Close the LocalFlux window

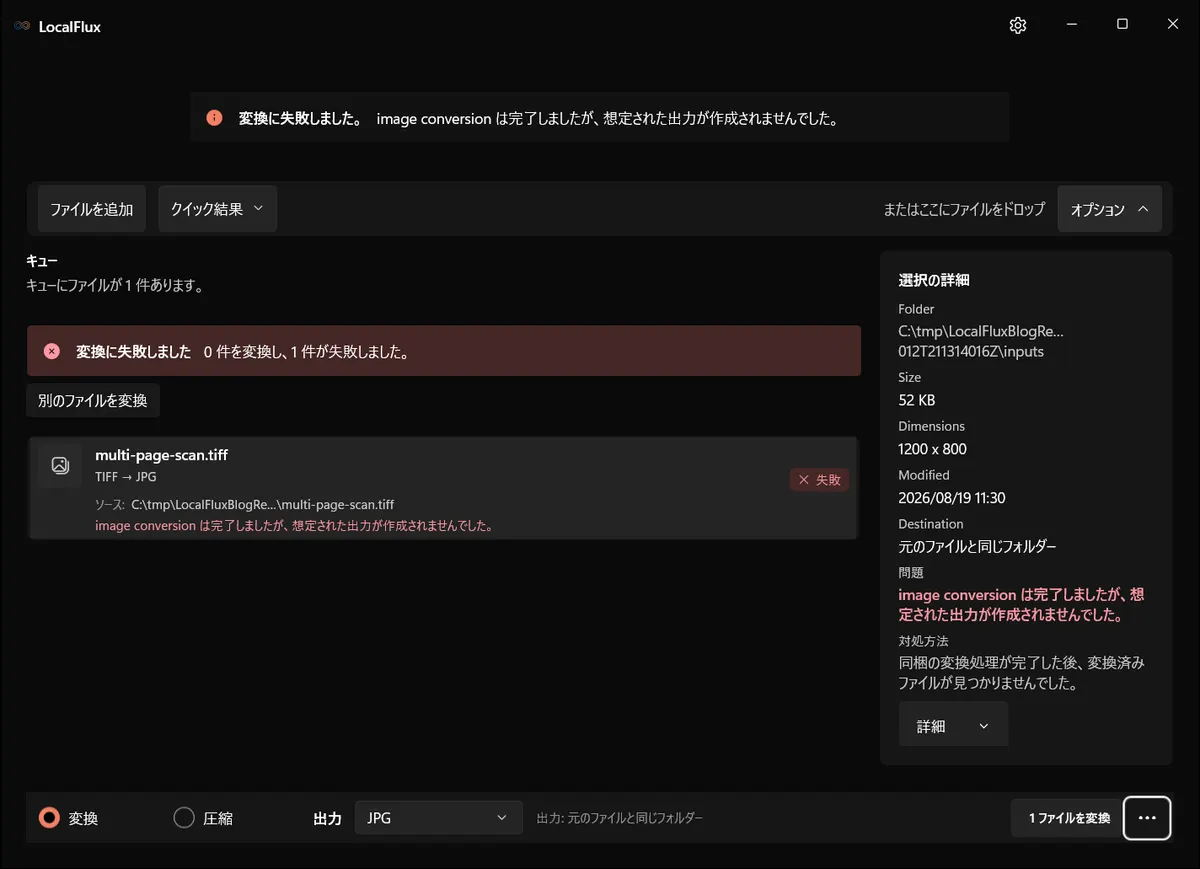coord(1173,25)
